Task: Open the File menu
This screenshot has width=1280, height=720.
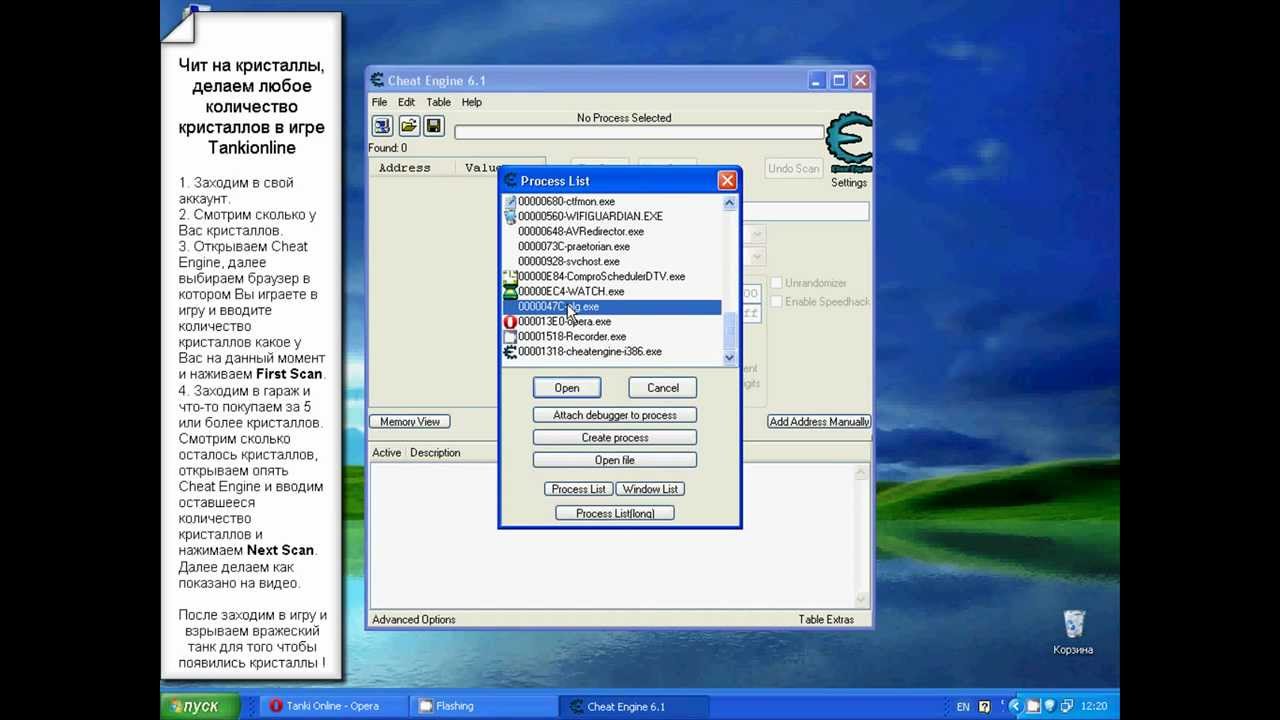Action: coord(380,102)
